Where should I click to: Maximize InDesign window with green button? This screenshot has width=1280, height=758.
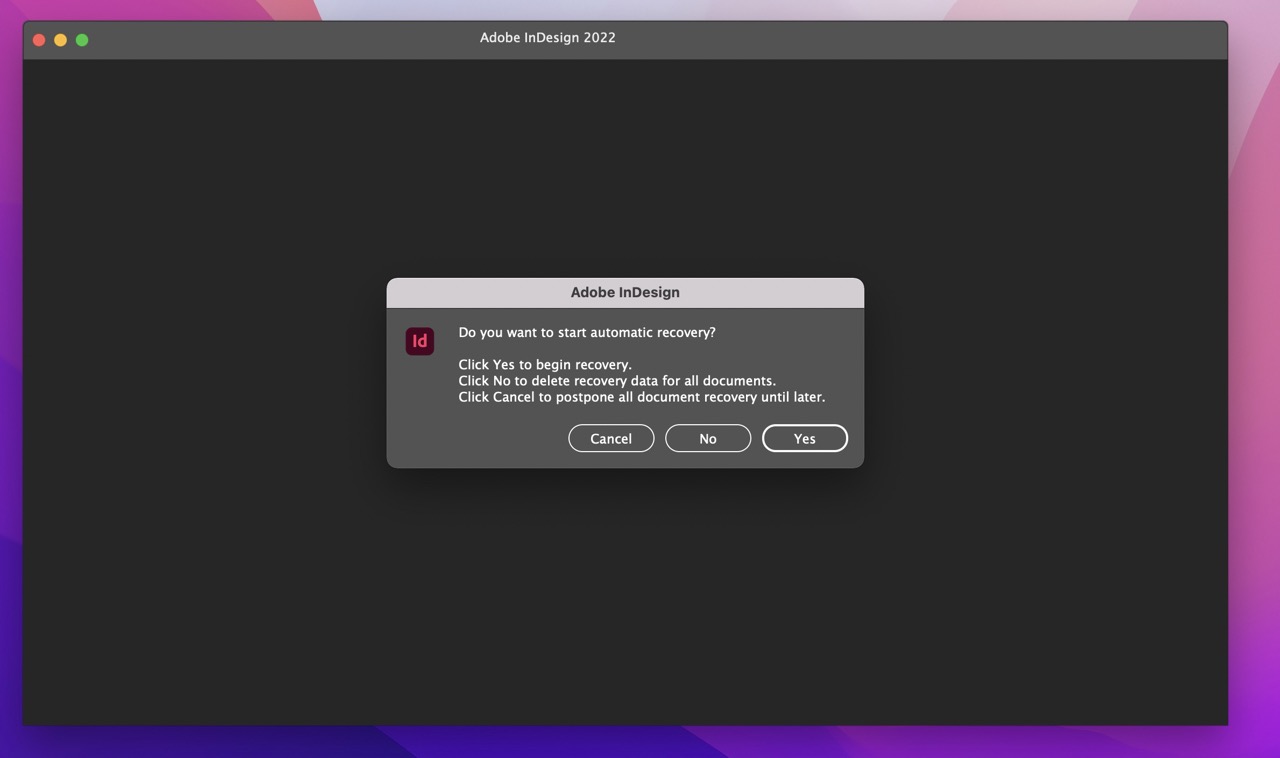pos(82,40)
